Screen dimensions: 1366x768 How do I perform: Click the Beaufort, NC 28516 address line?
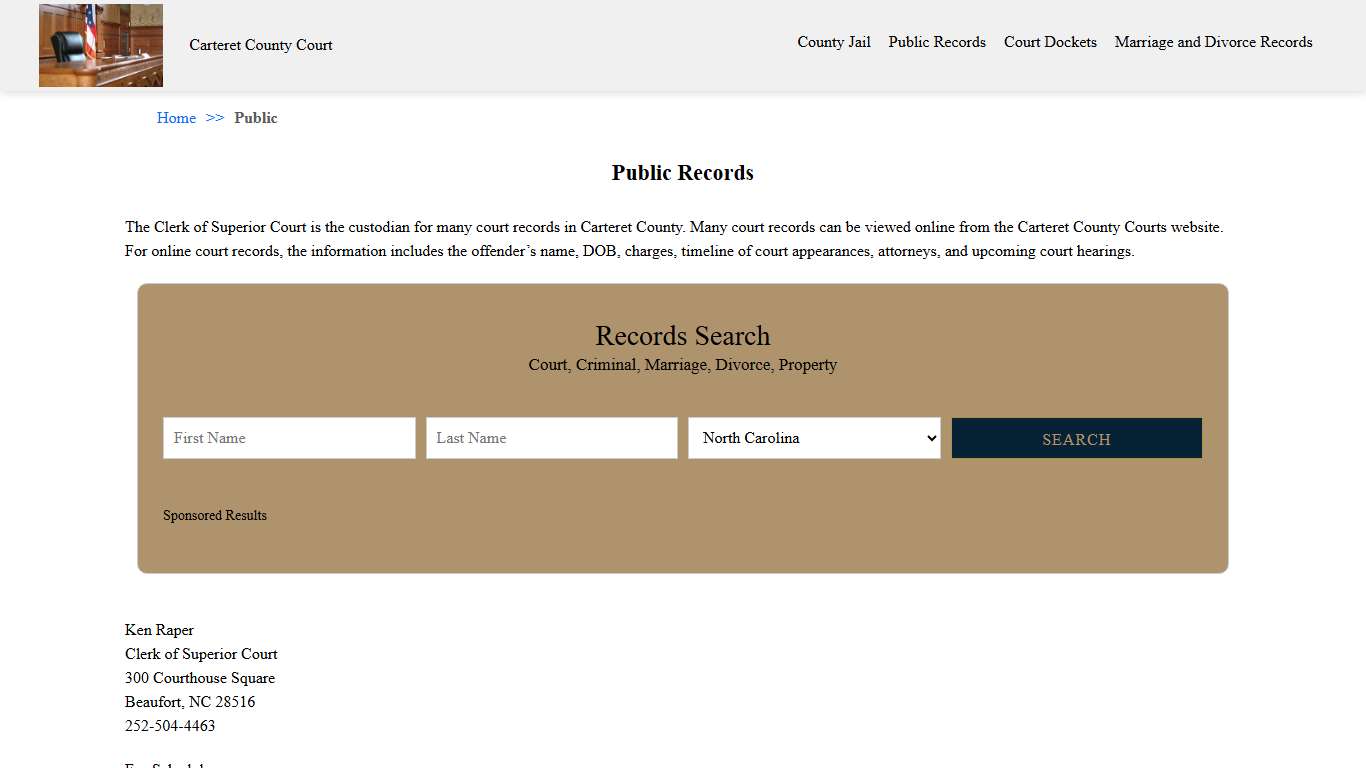coord(190,702)
